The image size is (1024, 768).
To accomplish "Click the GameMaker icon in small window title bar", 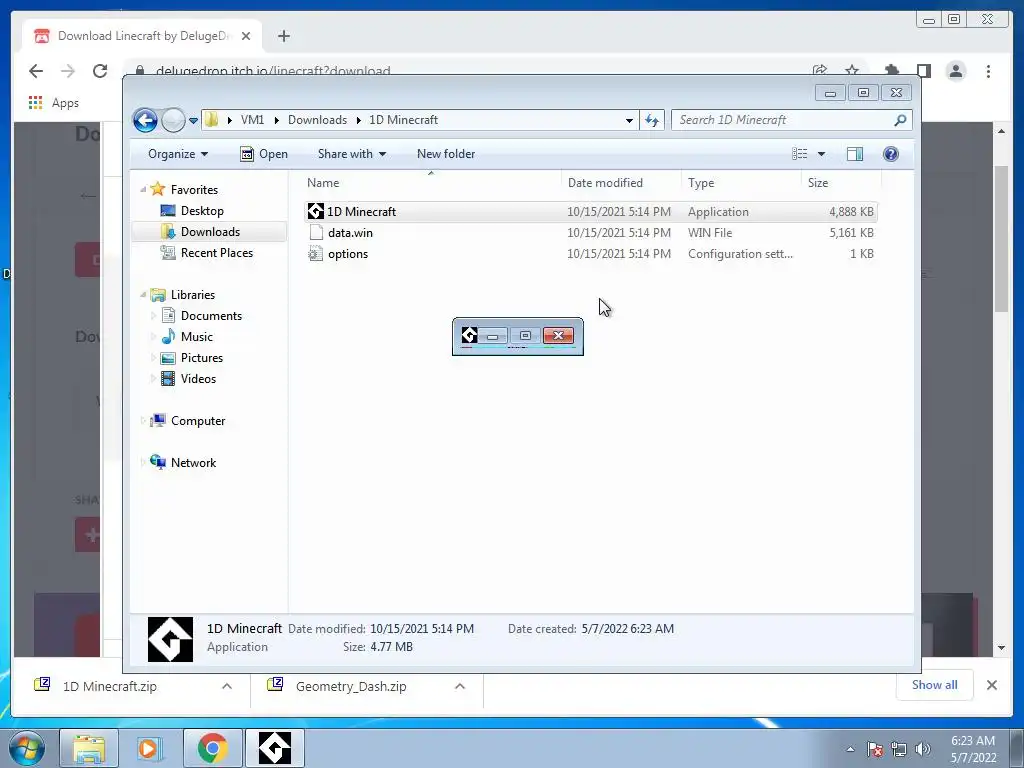I will pyautogui.click(x=469, y=336).
